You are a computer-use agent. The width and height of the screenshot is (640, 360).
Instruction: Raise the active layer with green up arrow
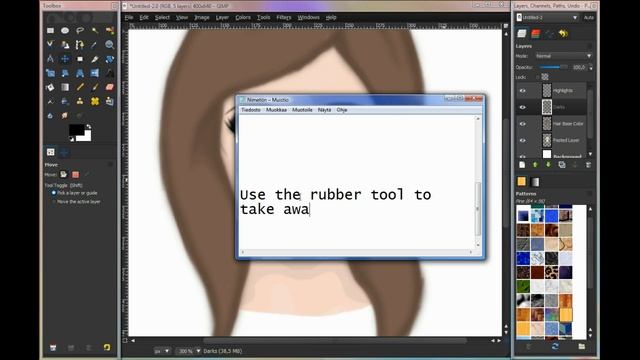point(535,165)
